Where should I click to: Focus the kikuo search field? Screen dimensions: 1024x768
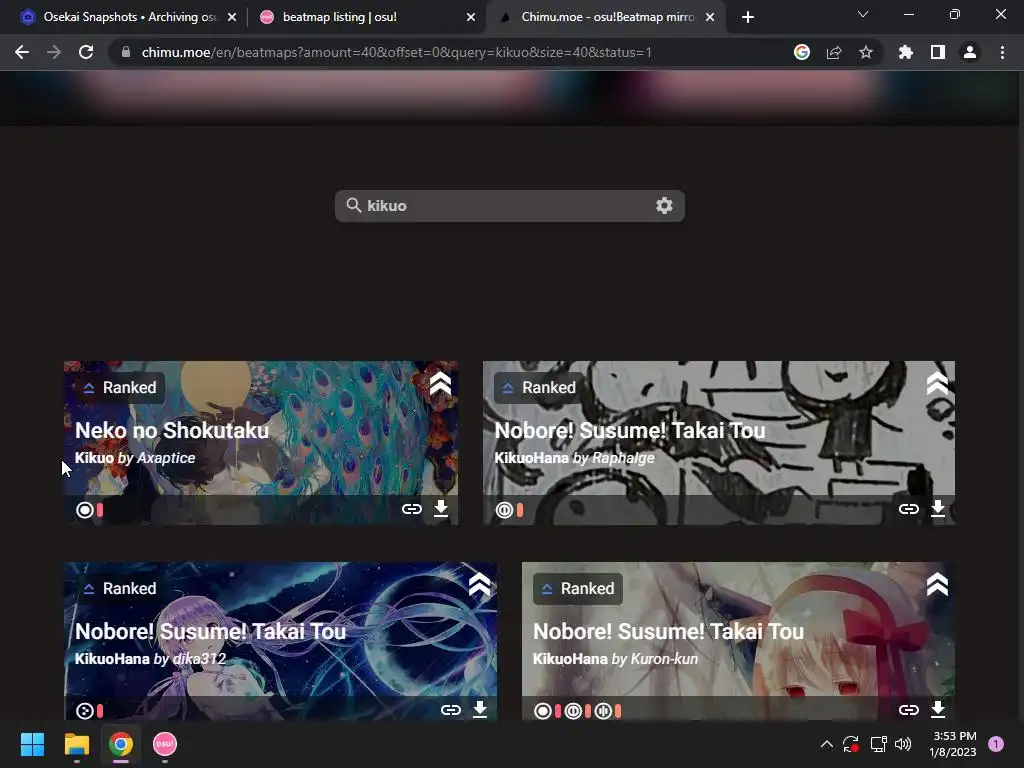509,206
